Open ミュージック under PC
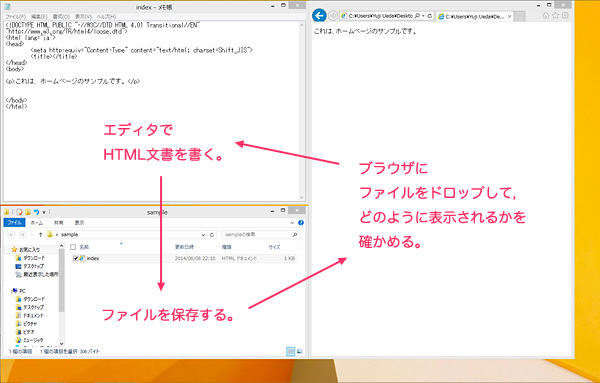600x383 pixels. coord(34,340)
